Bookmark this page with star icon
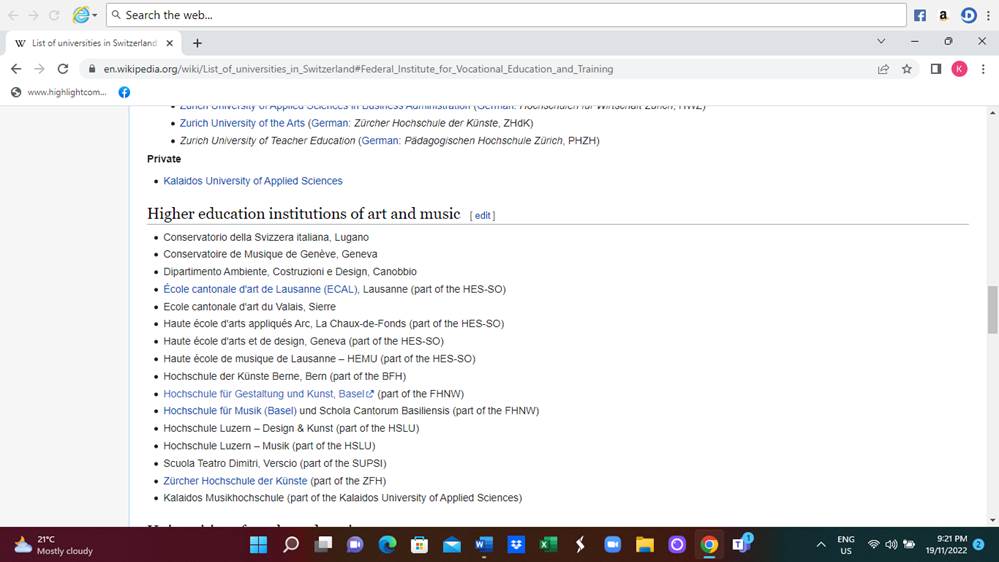999x562 pixels. (907, 69)
